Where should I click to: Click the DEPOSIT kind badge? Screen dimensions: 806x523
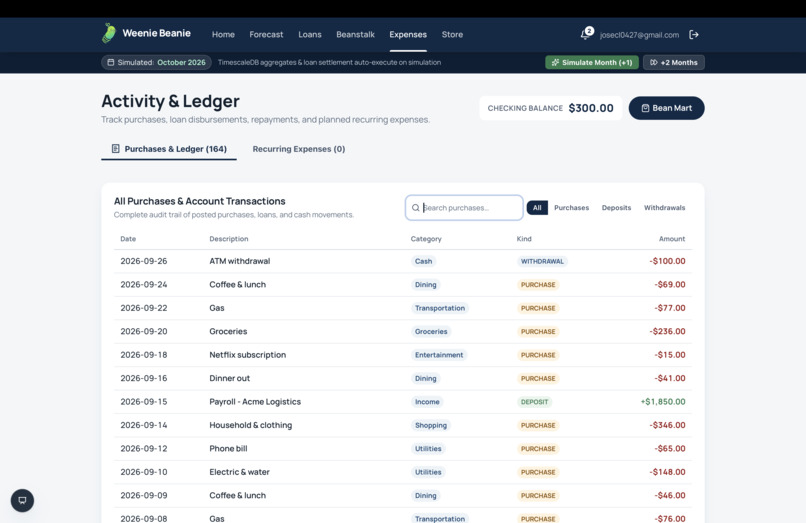coord(535,402)
